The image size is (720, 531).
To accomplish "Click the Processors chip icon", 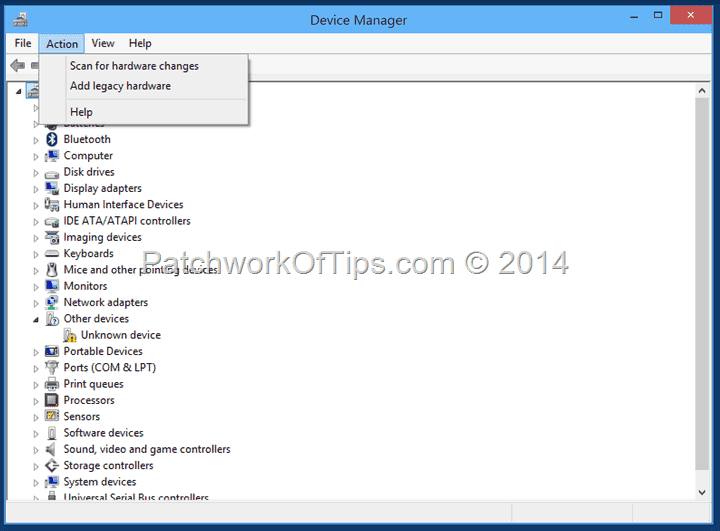I will 52,400.
